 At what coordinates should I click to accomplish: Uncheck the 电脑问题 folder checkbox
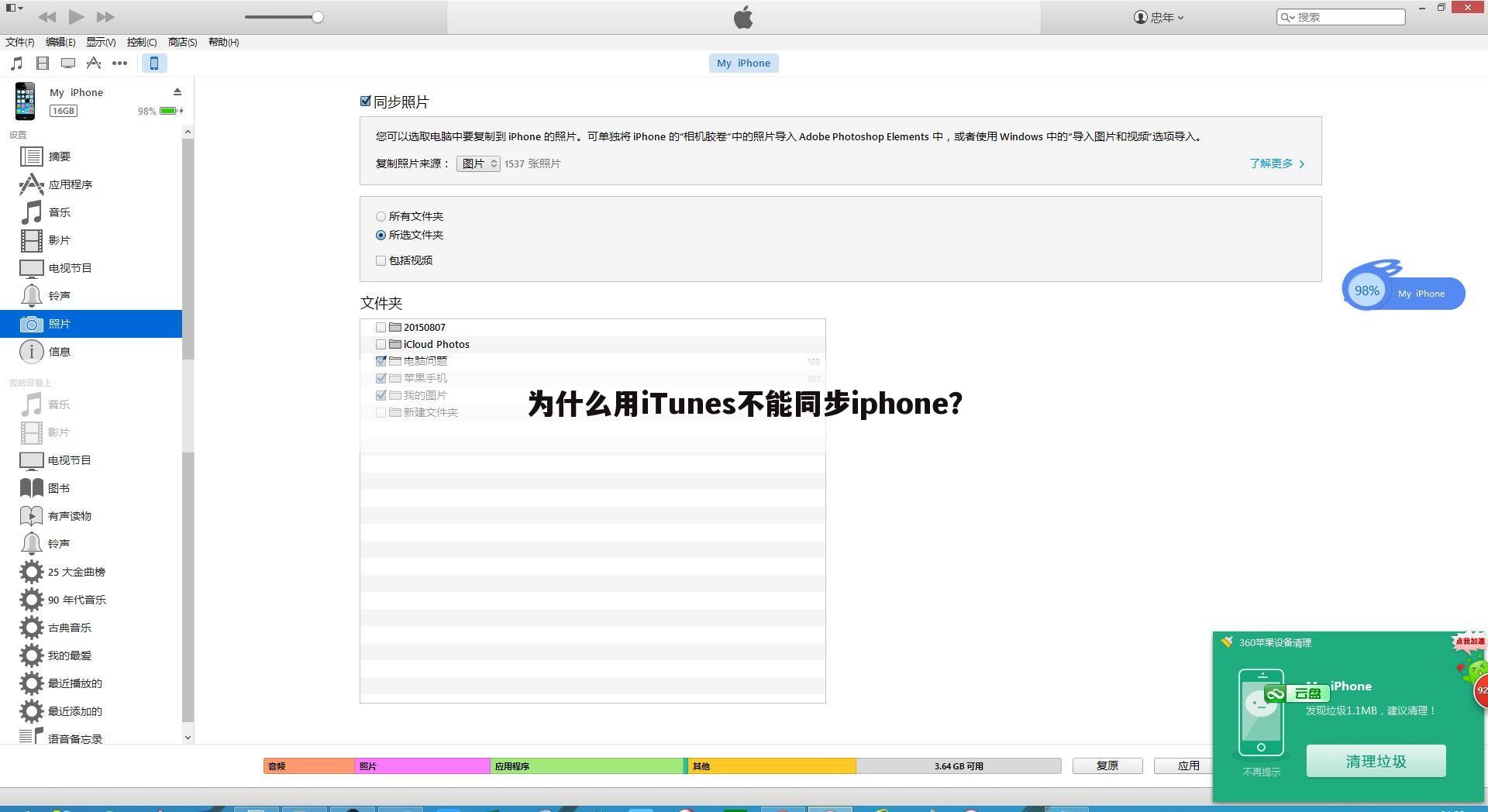381,360
